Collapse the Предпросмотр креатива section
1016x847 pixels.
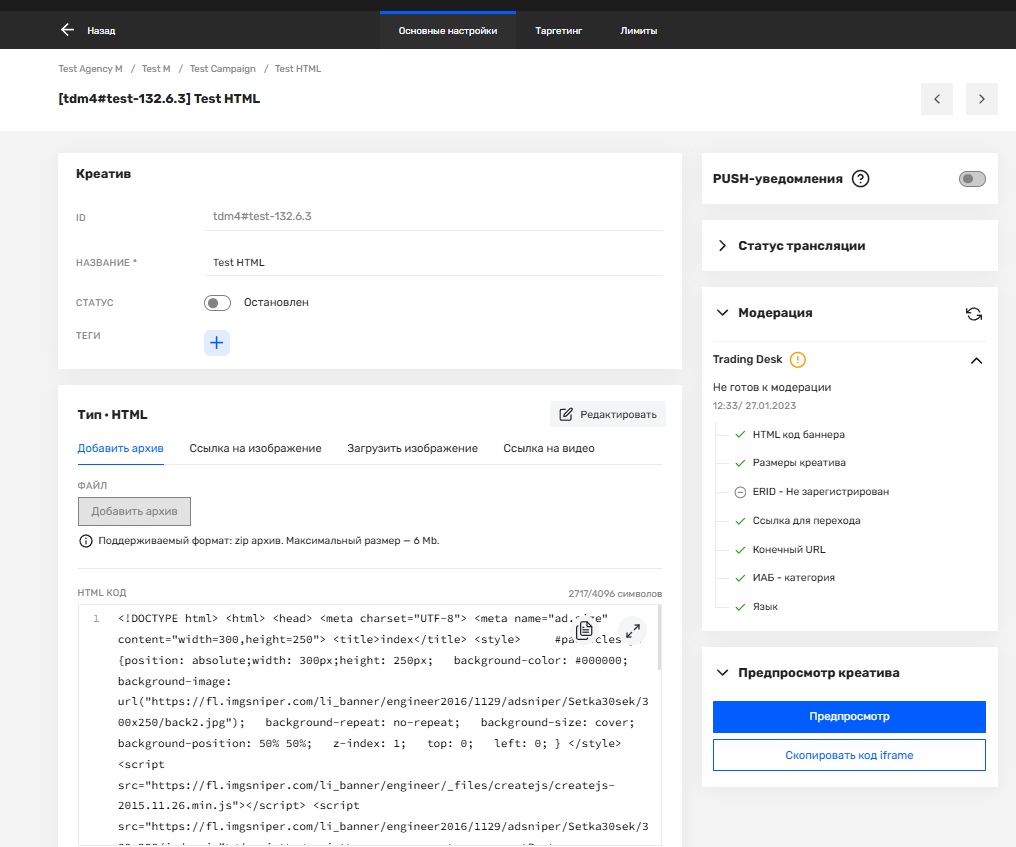pyautogui.click(x=722, y=673)
